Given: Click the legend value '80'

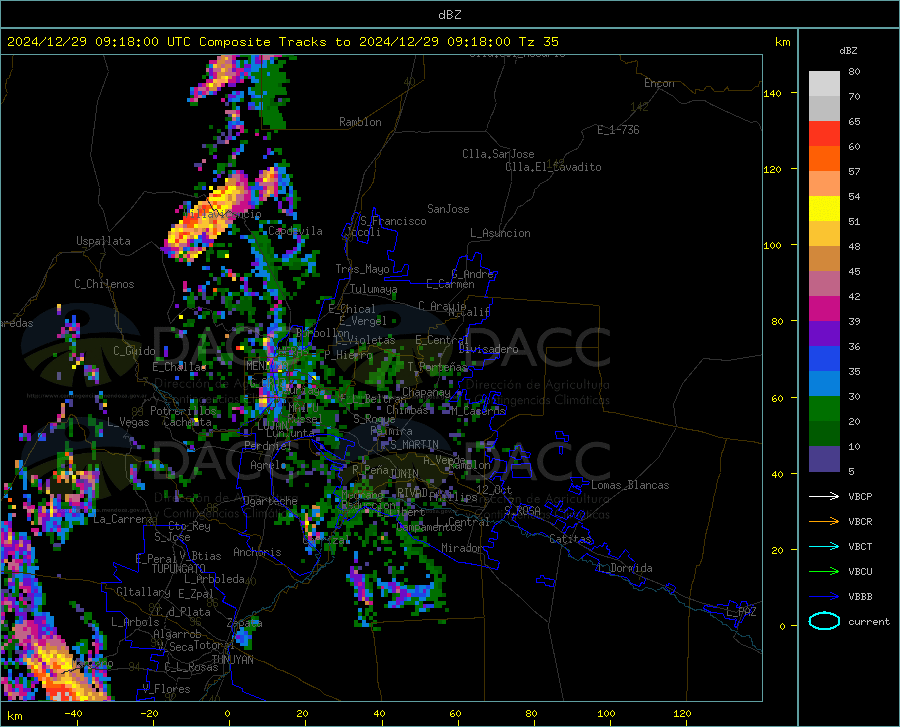Looking at the screenshot, I should click(x=854, y=72).
